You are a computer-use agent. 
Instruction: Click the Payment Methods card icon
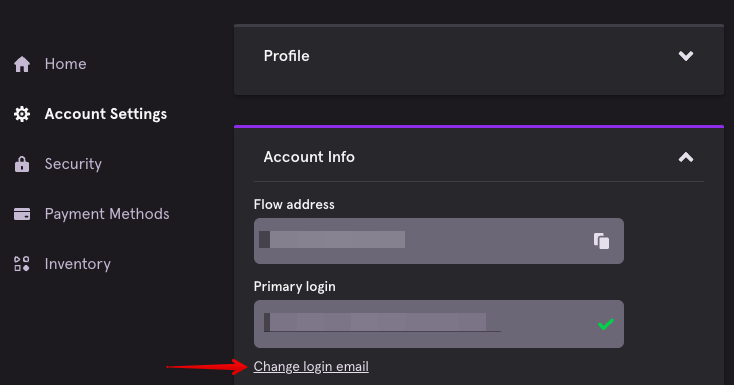(x=22, y=214)
